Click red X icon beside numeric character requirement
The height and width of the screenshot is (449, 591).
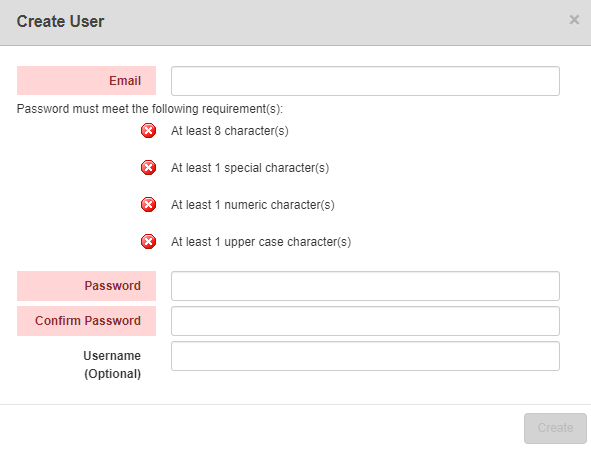point(149,205)
